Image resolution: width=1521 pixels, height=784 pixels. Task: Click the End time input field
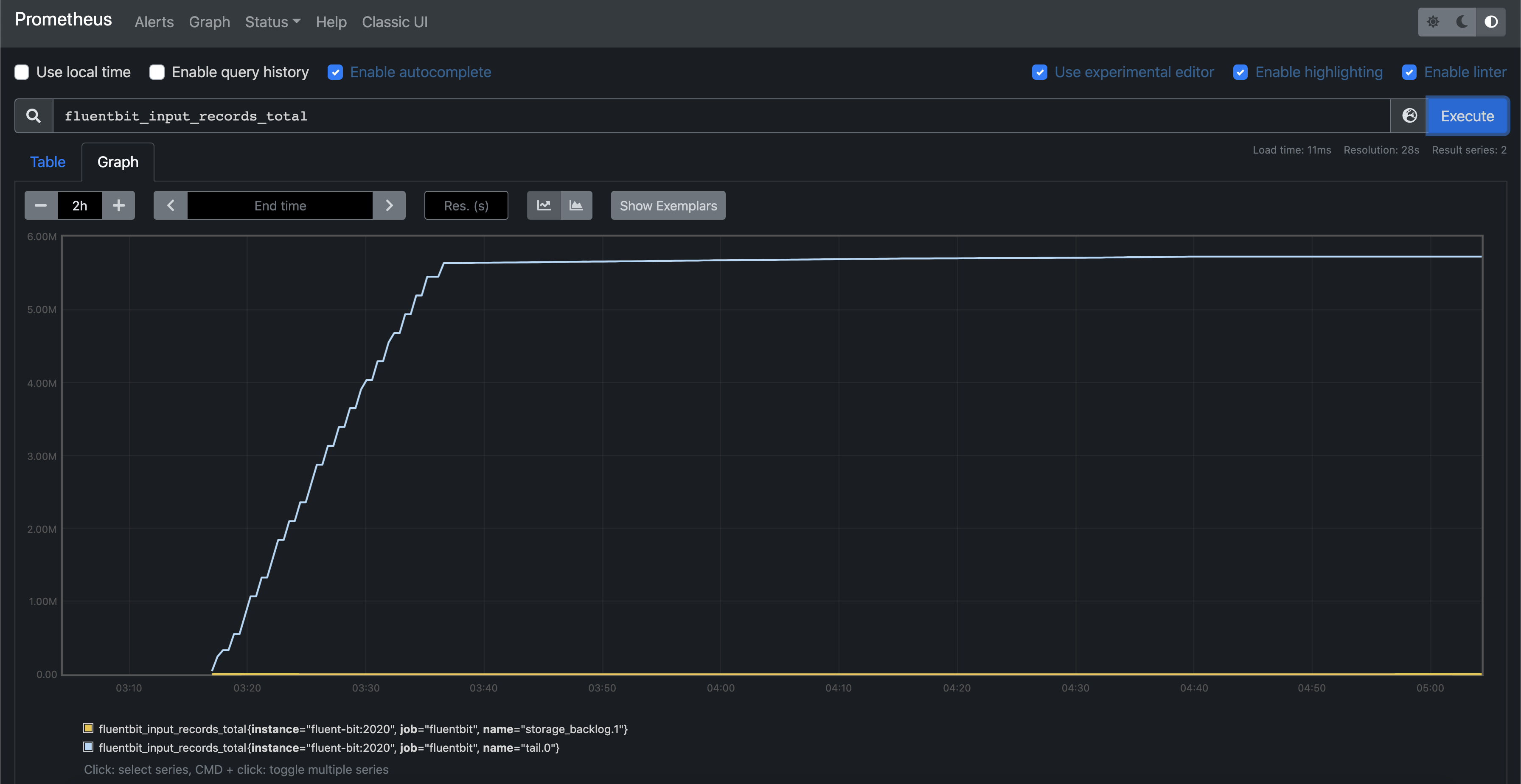click(x=280, y=205)
